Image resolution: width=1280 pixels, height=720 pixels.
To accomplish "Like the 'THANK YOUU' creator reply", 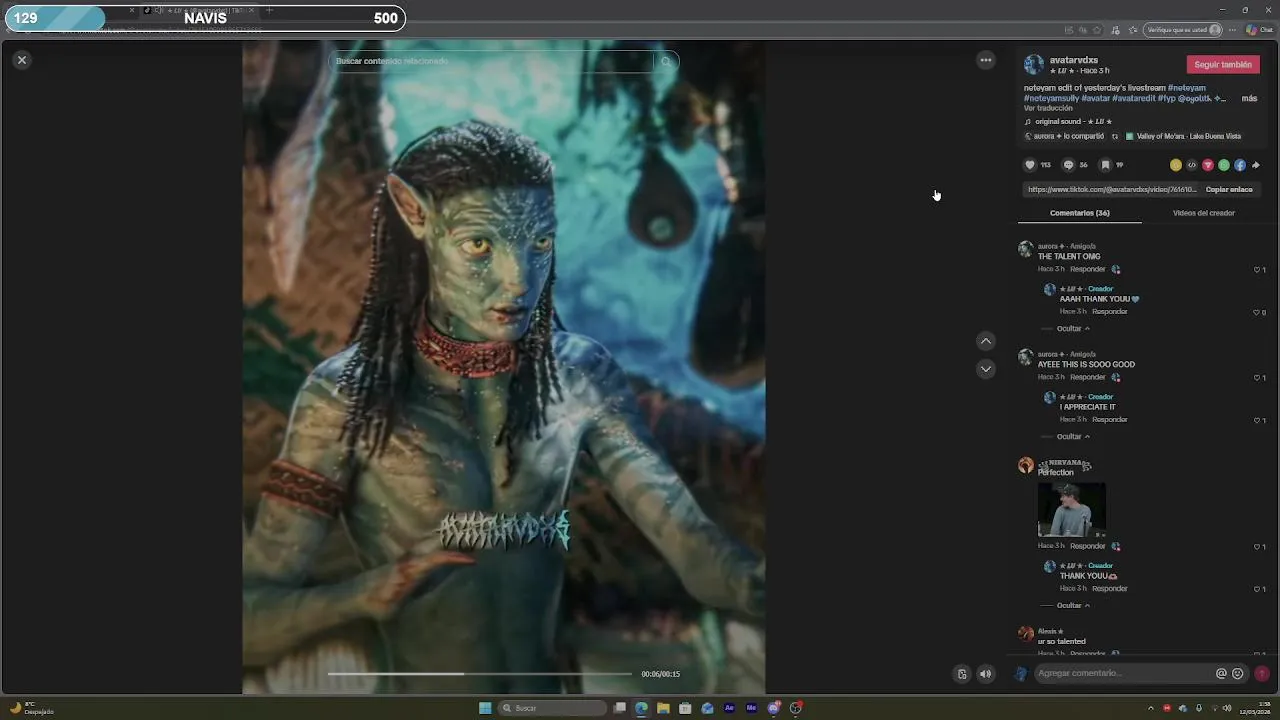I will tap(1258, 589).
